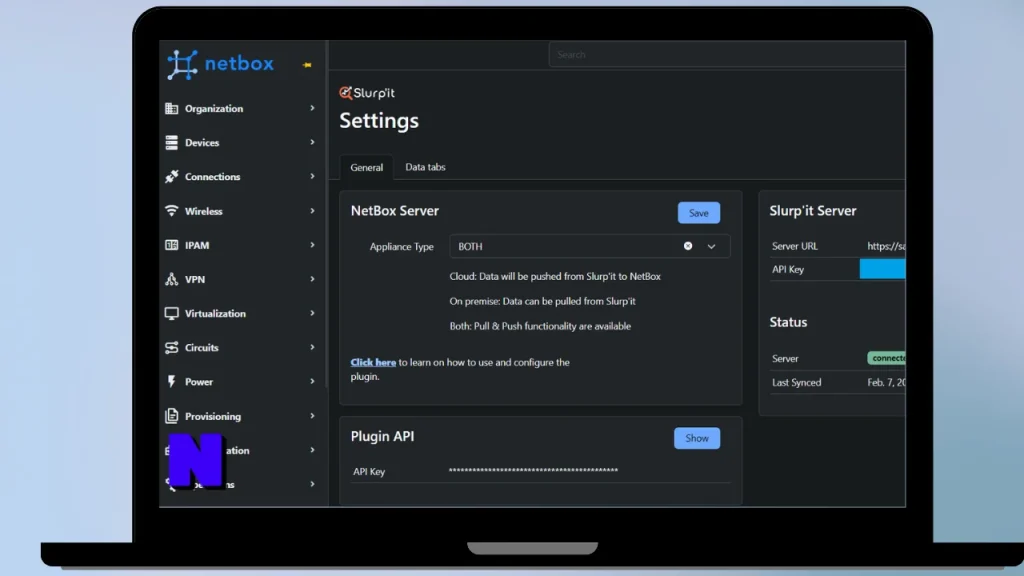
Task: Open the Power menu
Action: [240, 381]
